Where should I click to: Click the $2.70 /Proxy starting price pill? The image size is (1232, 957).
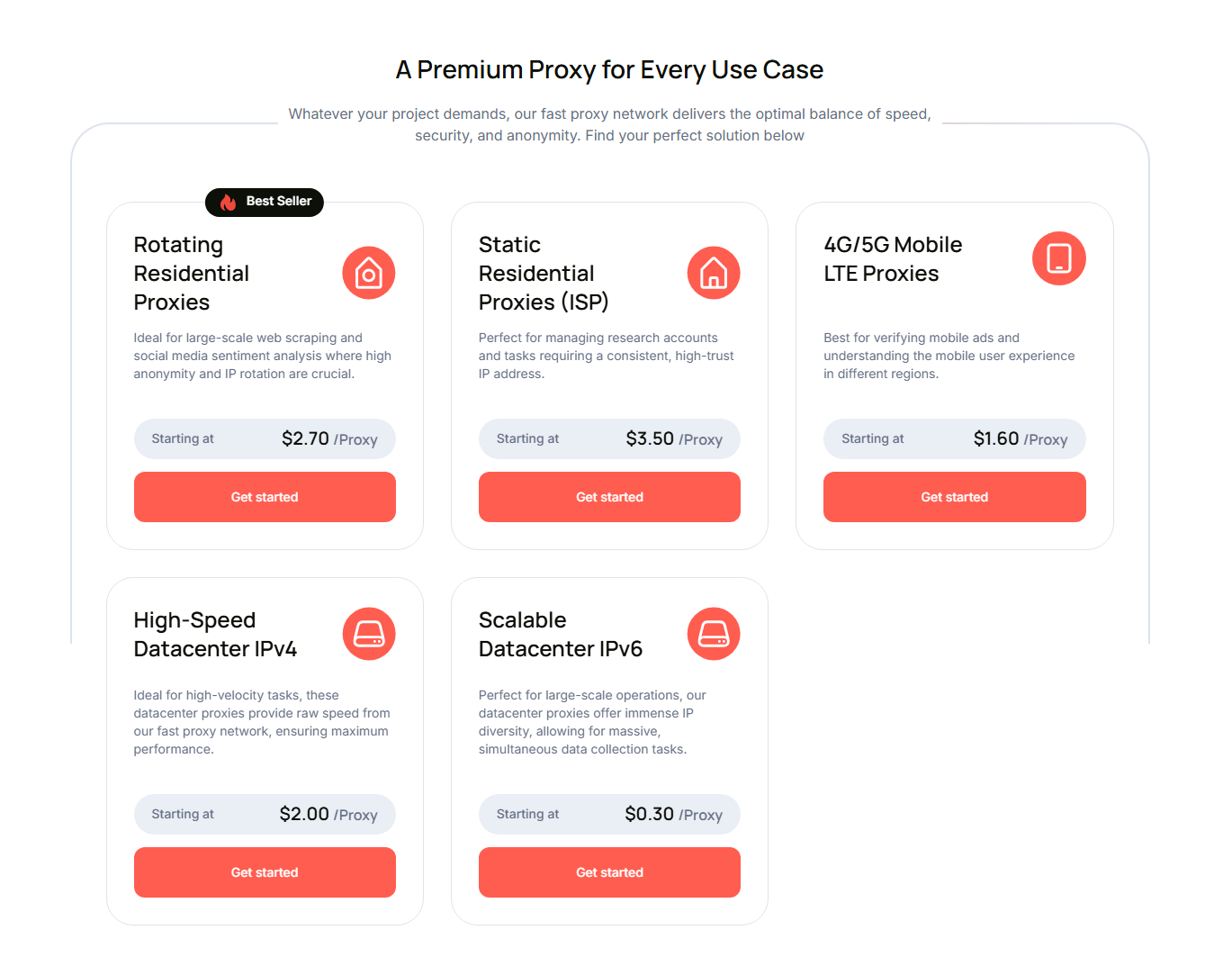coord(265,439)
